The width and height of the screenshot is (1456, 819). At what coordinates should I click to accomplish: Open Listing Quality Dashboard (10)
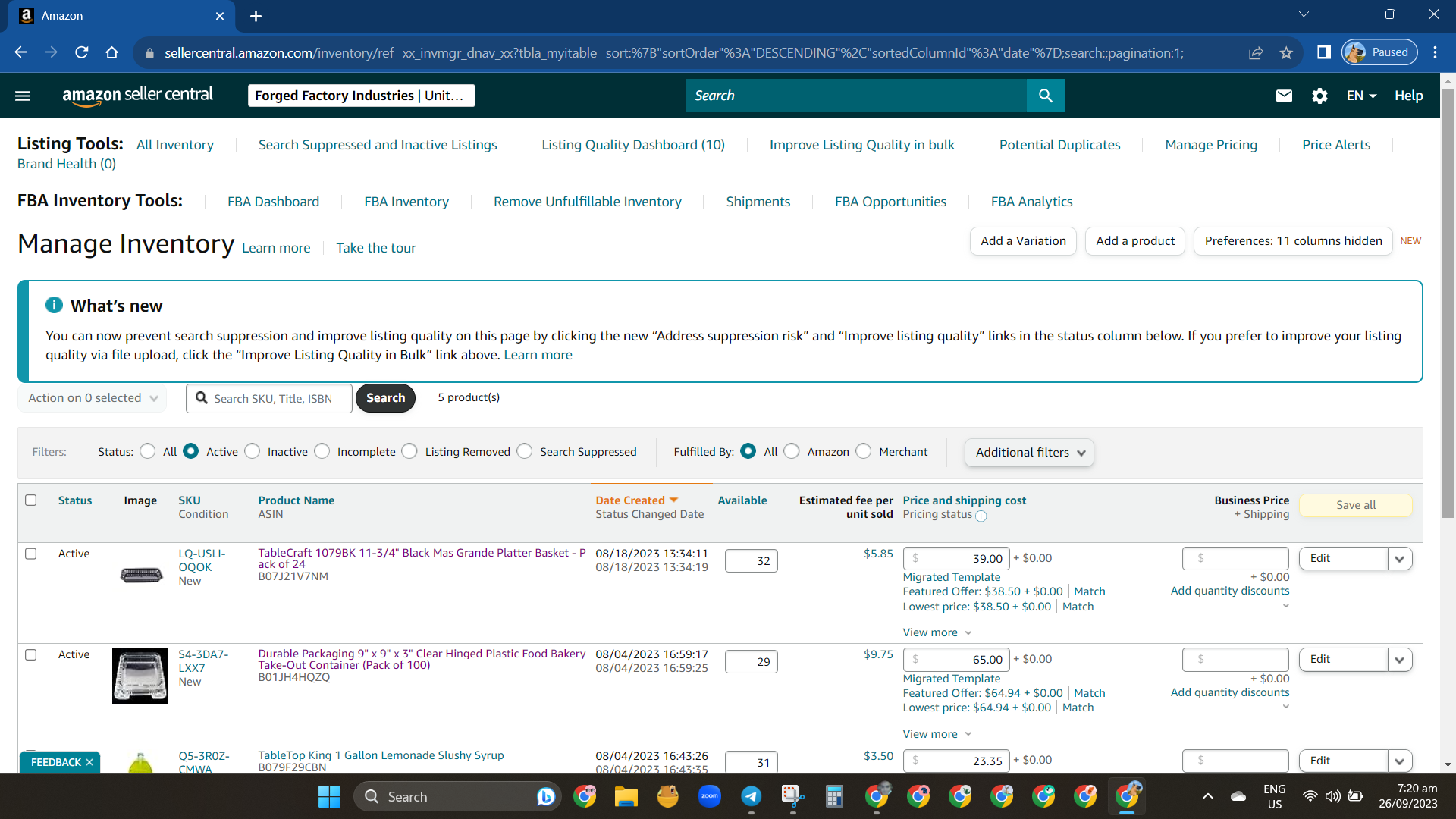(x=633, y=145)
